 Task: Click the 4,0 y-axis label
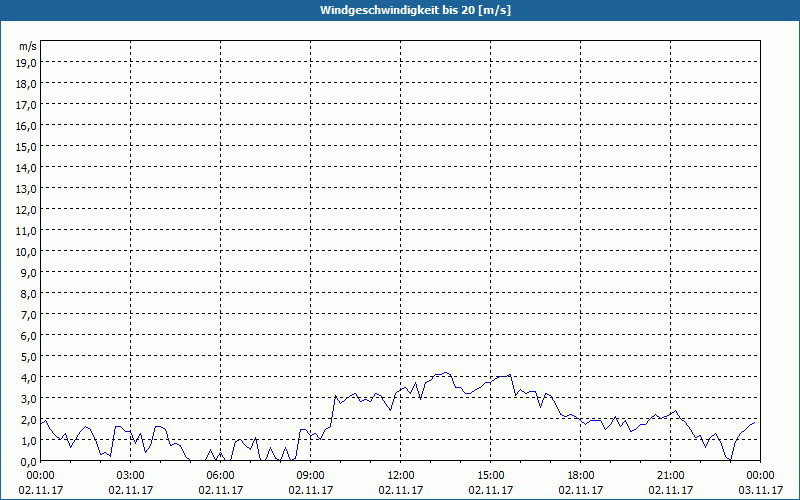click(x=29, y=378)
